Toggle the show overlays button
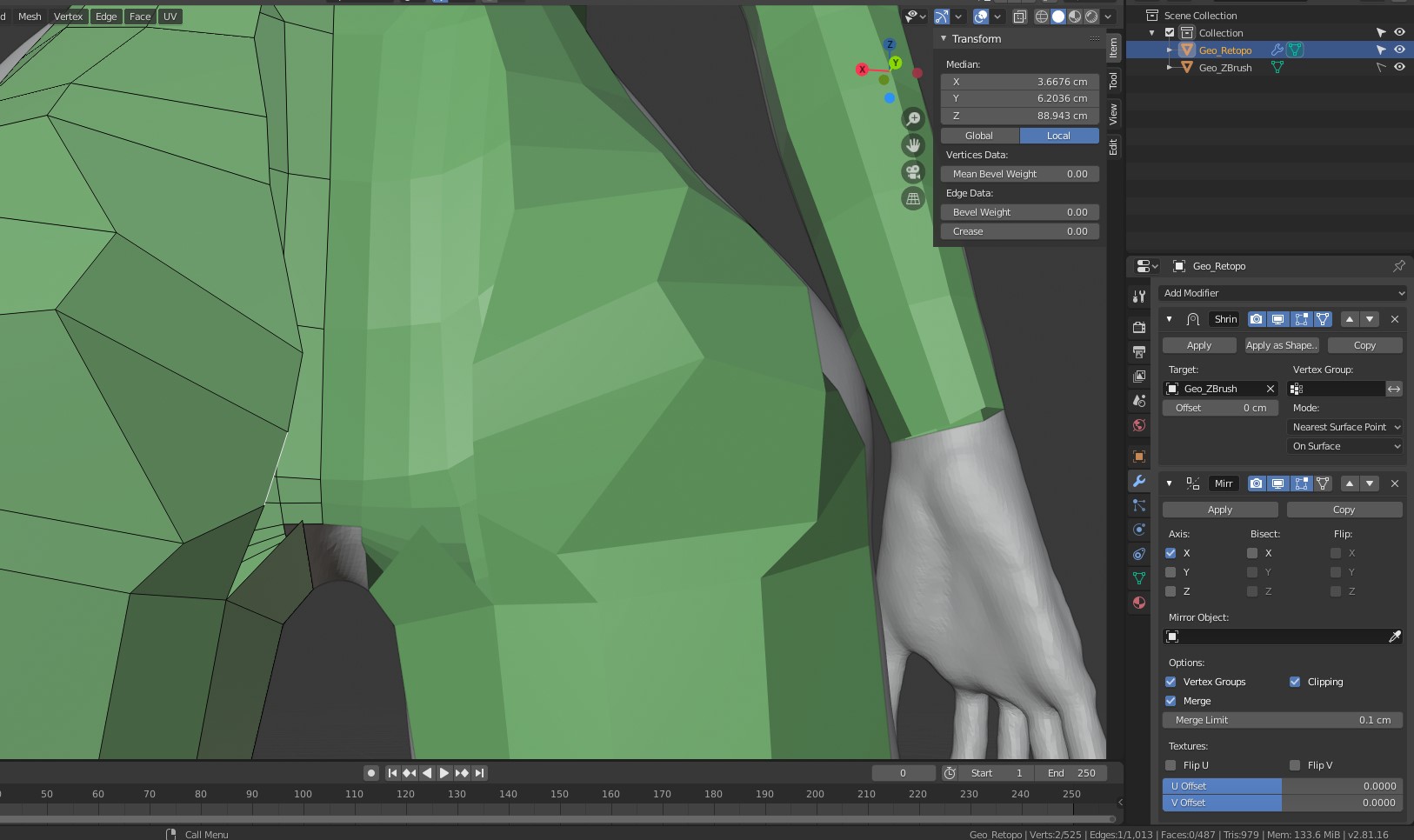Image resolution: width=1414 pixels, height=840 pixels. coord(981,17)
